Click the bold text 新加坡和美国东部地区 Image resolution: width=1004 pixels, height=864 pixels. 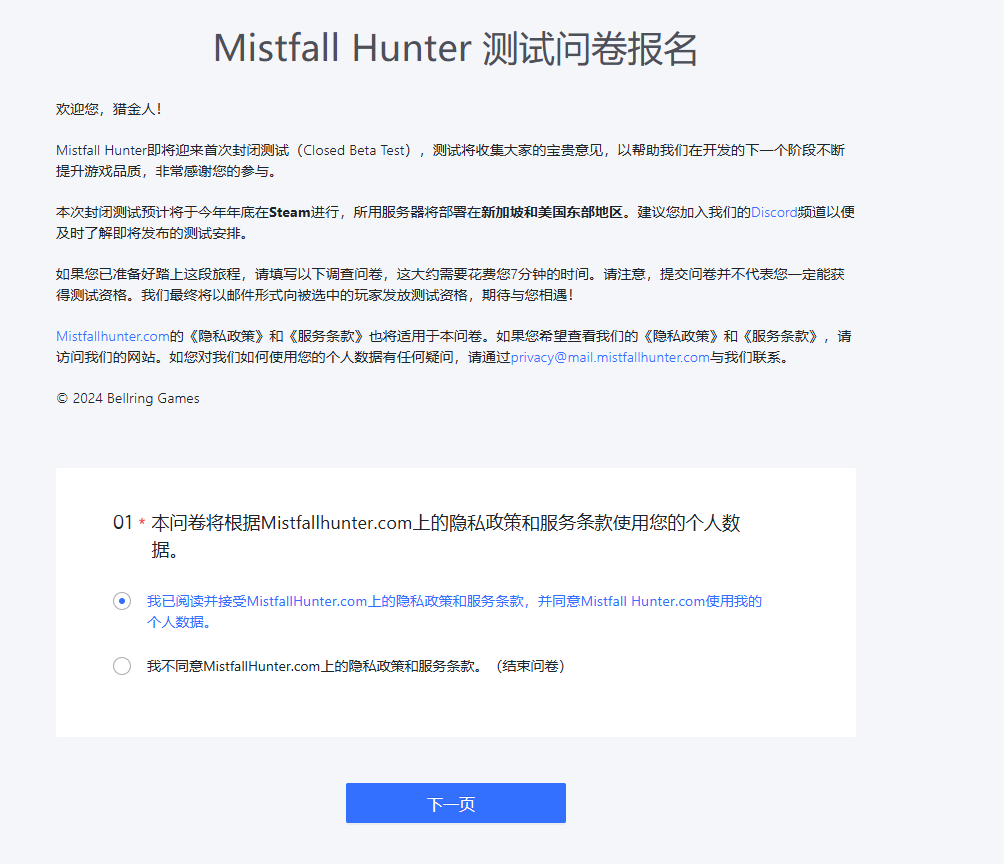tap(551, 212)
